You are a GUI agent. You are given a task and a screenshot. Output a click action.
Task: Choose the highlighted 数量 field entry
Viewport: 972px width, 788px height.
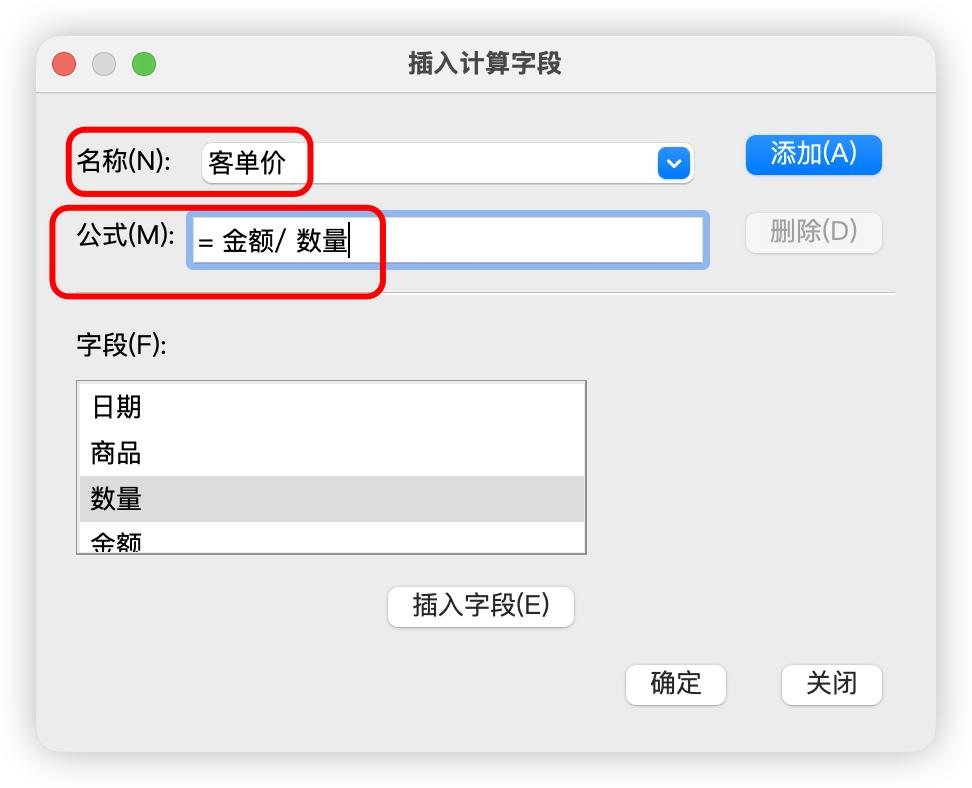[x=330, y=498]
